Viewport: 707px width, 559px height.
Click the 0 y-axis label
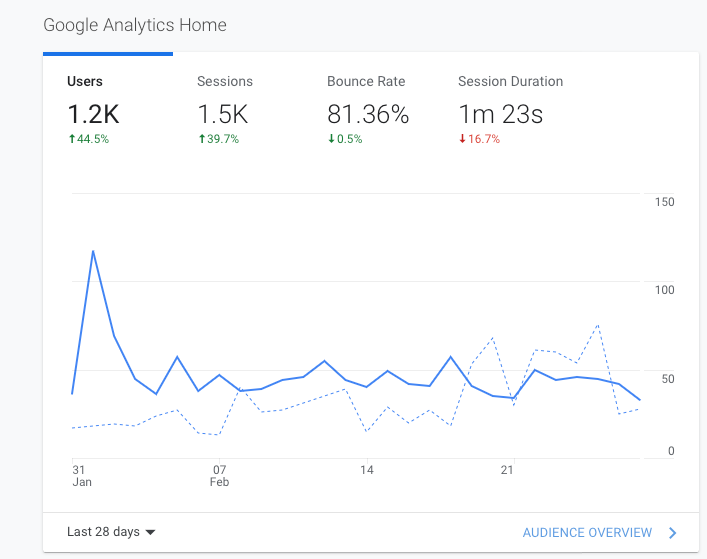tap(671, 451)
